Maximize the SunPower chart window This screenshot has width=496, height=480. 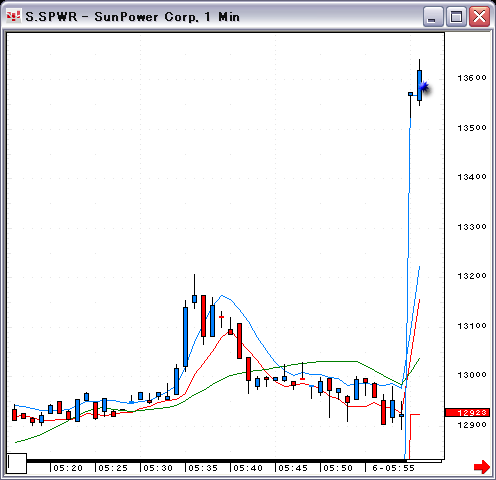tap(456, 16)
